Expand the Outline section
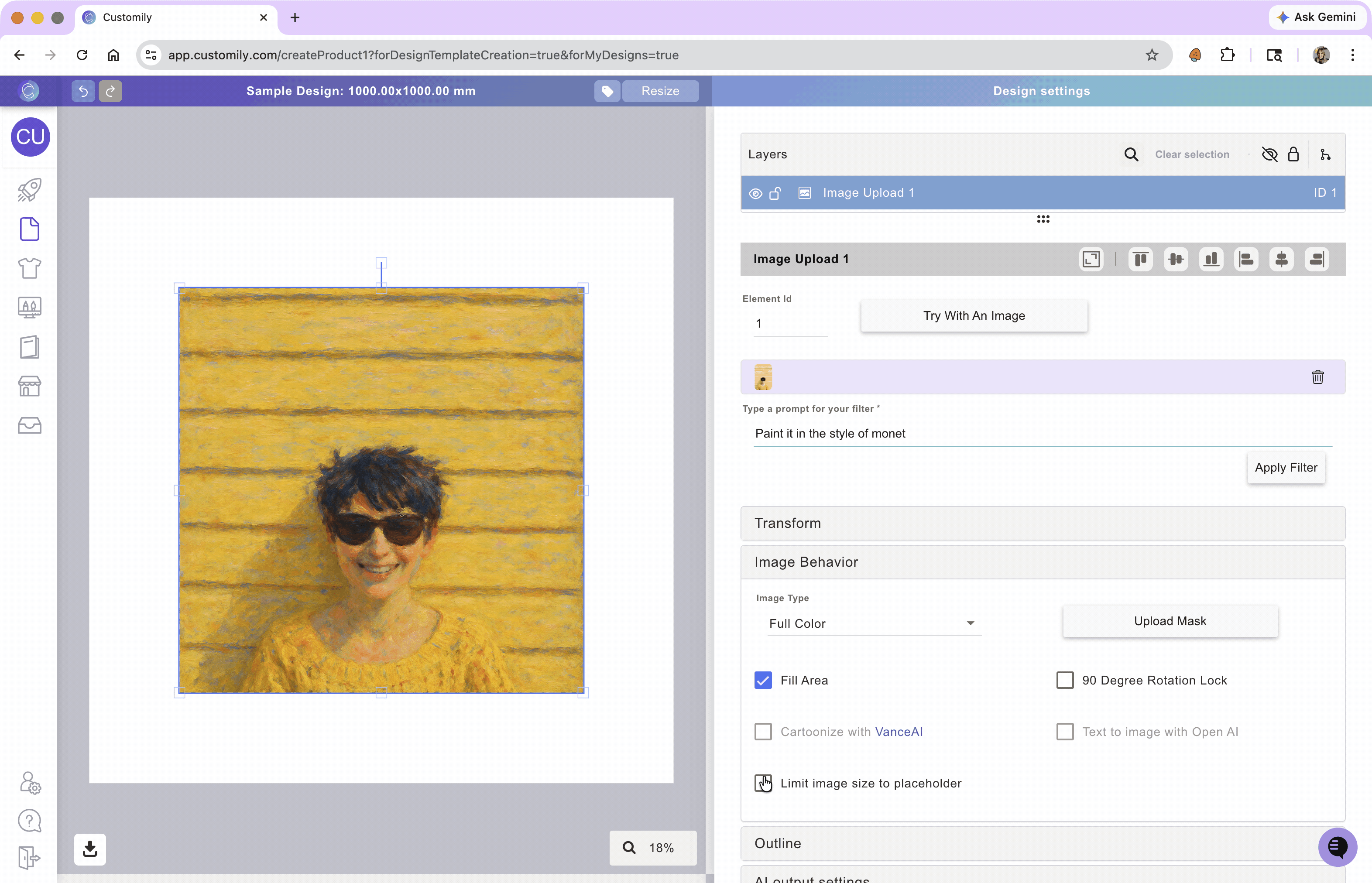Screen dimensions: 1372x883 [1042, 843]
